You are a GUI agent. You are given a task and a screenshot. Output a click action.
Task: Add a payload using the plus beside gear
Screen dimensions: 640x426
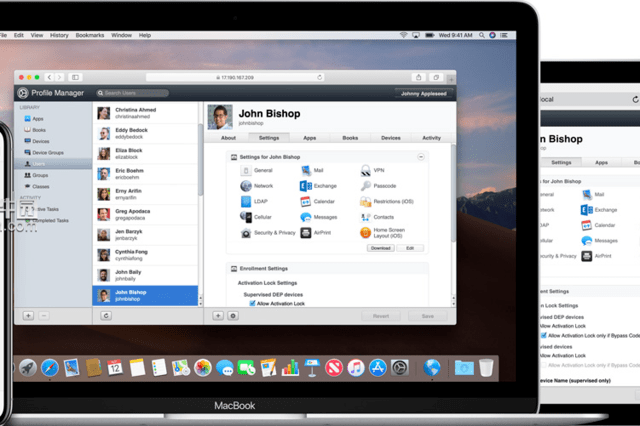pyautogui.click(x=218, y=315)
